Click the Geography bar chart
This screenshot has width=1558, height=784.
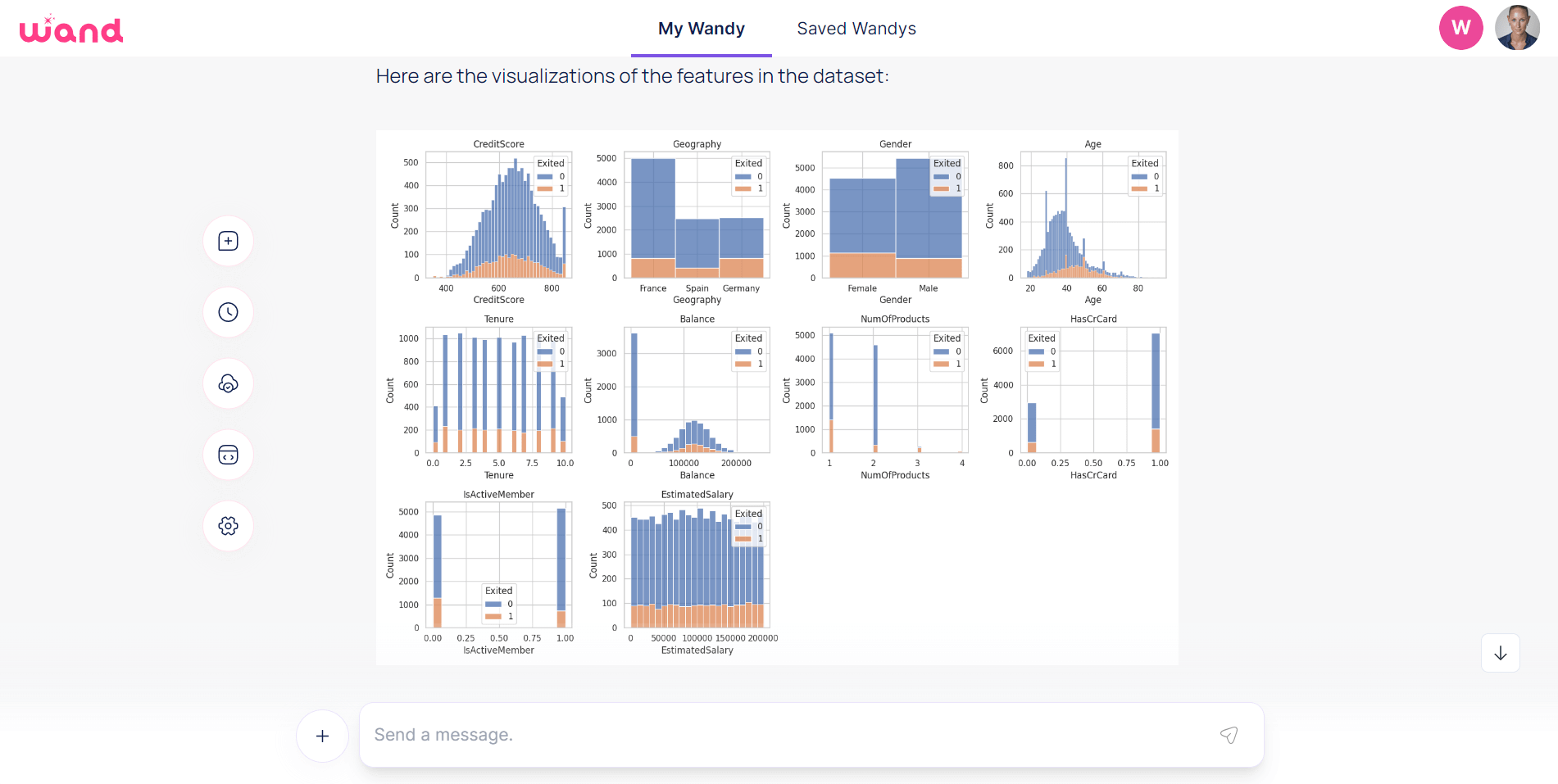(x=697, y=217)
